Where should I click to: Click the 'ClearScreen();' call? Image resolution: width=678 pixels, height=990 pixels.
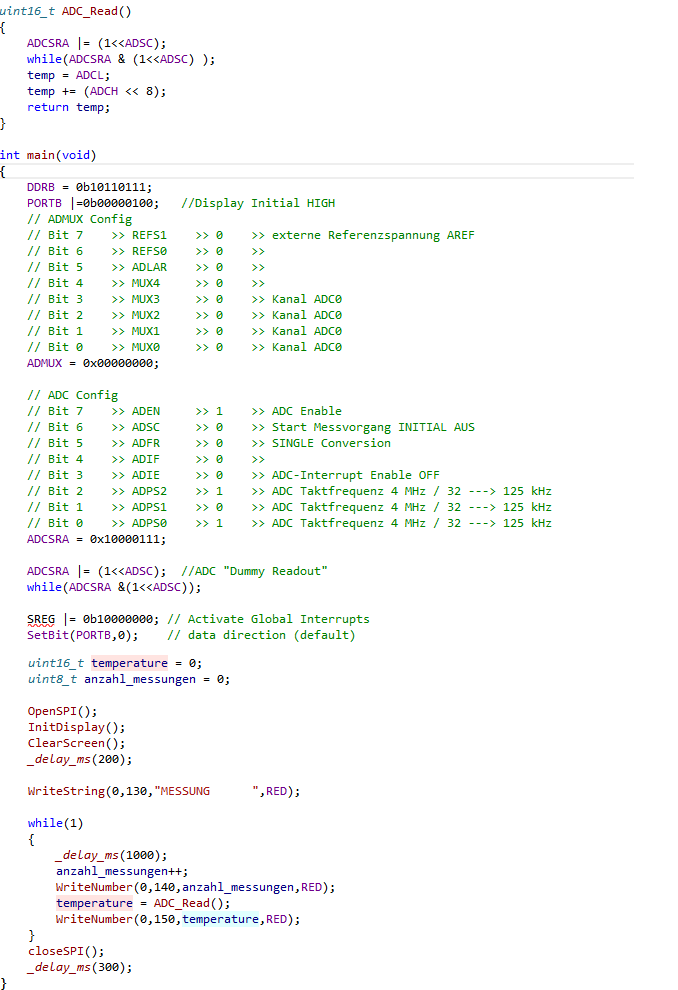[76, 743]
